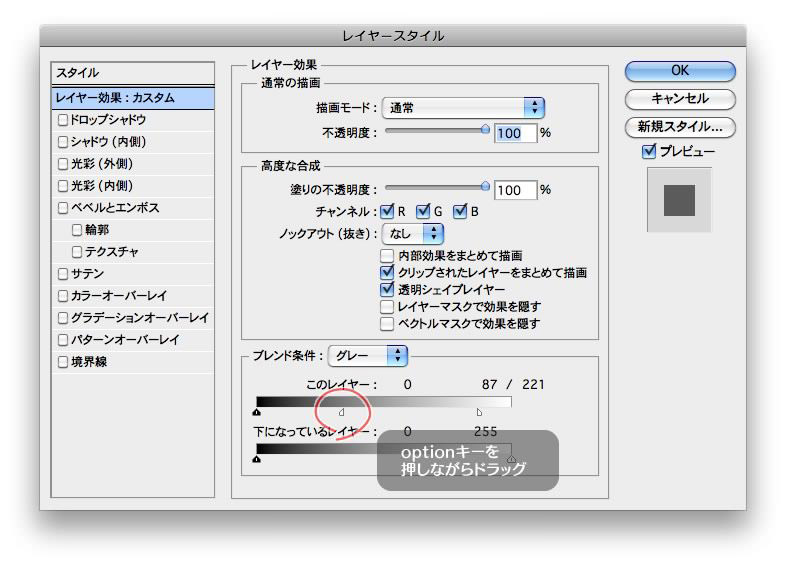Enable the ベベルとエンボス checkbox
The height and width of the screenshot is (565, 786).
tap(63, 208)
